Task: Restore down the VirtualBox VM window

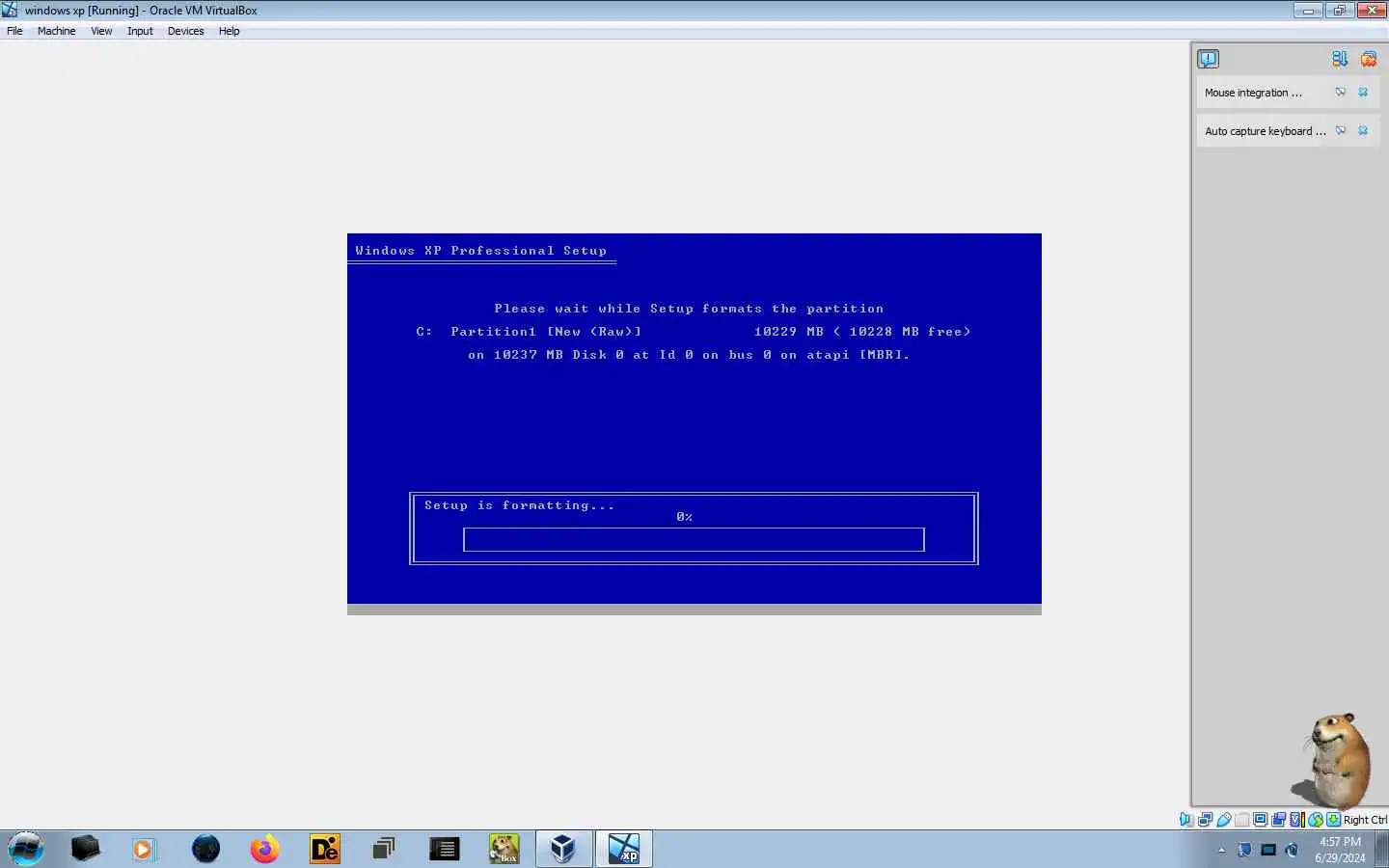Action: [x=1339, y=11]
